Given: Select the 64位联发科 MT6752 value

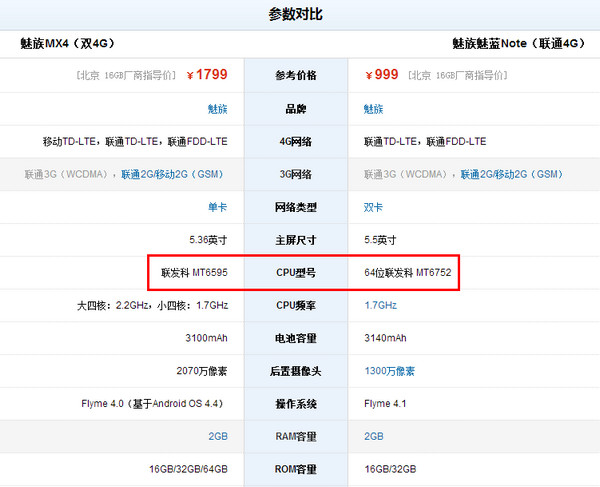Looking at the screenshot, I should click(408, 273).
